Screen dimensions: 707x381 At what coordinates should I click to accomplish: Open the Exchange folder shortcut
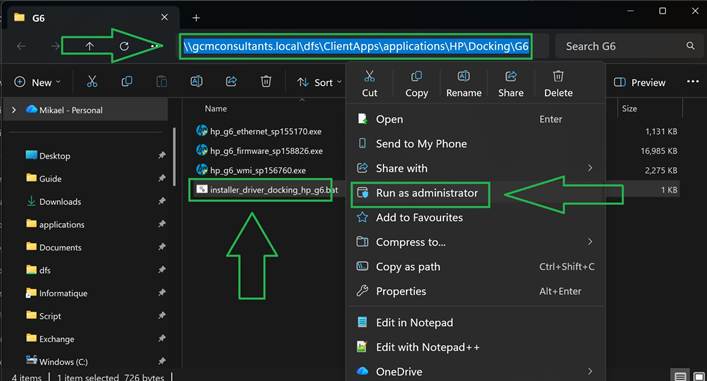pos(56,339)
